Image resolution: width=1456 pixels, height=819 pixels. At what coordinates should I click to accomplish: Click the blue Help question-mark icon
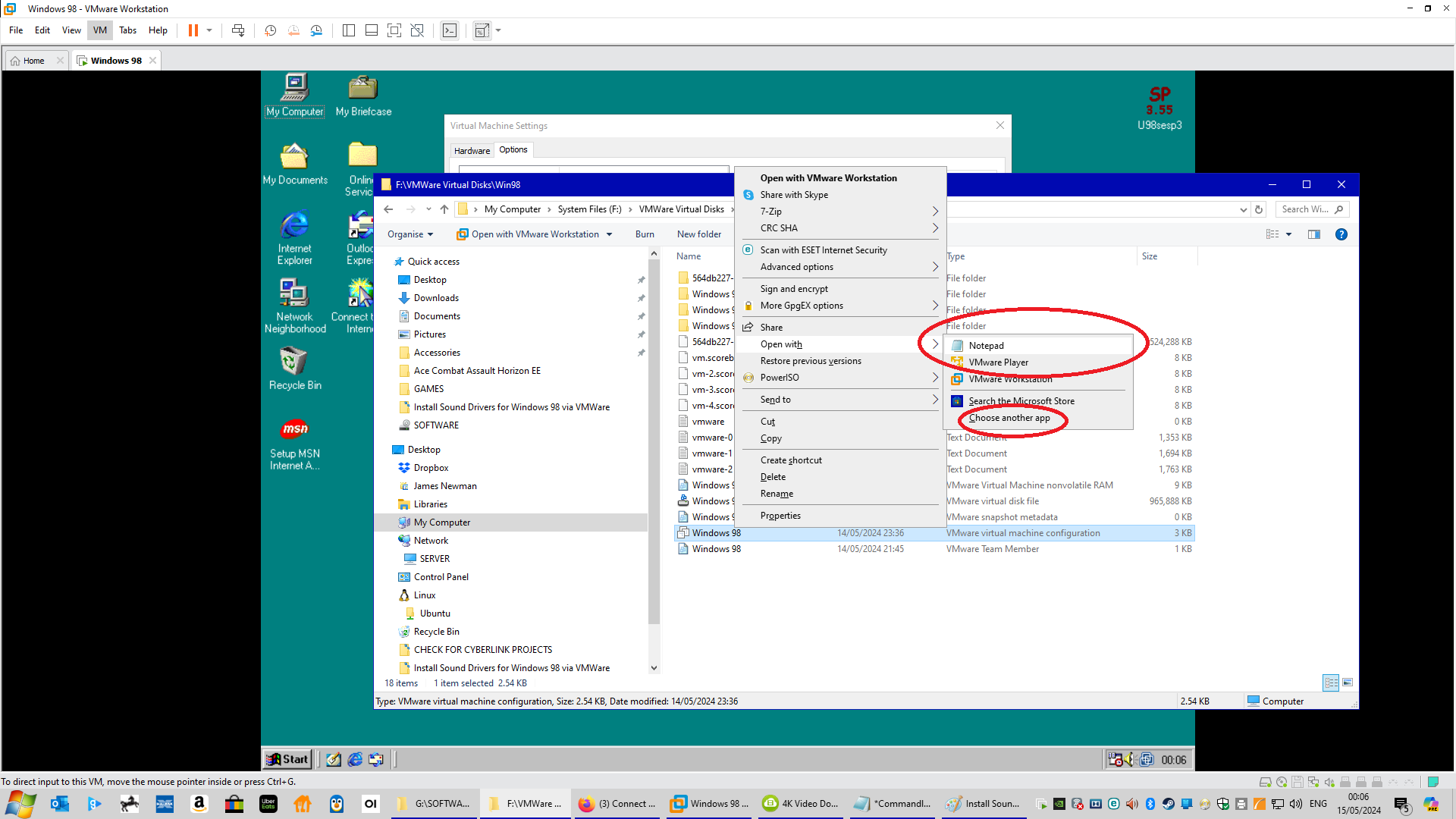pyautogui.click(x=1341, y=234)
